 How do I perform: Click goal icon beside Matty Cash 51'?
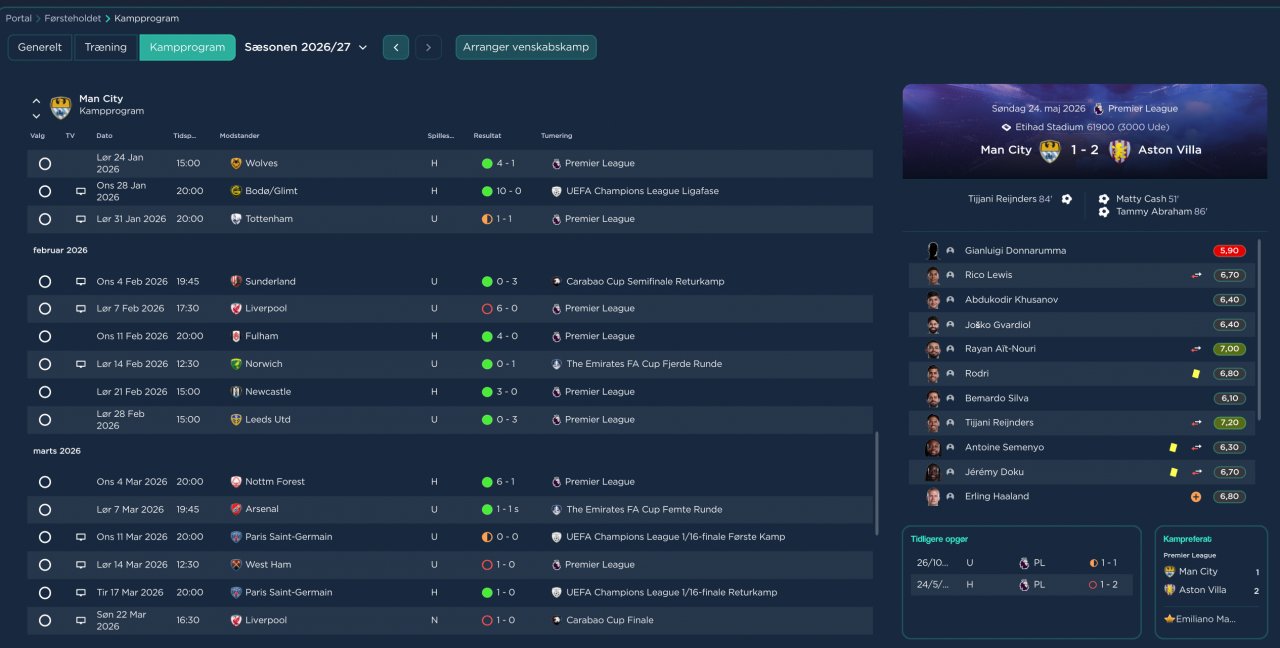point(1104,199)
